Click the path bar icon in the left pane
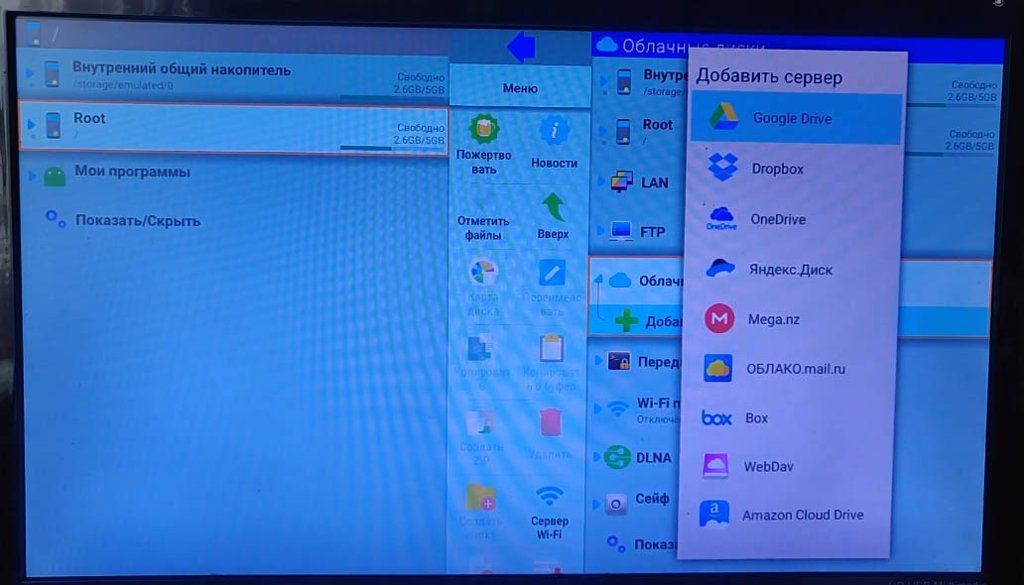Image resolution: width=1024 pixels, height=585 pixels. point(33,35)
